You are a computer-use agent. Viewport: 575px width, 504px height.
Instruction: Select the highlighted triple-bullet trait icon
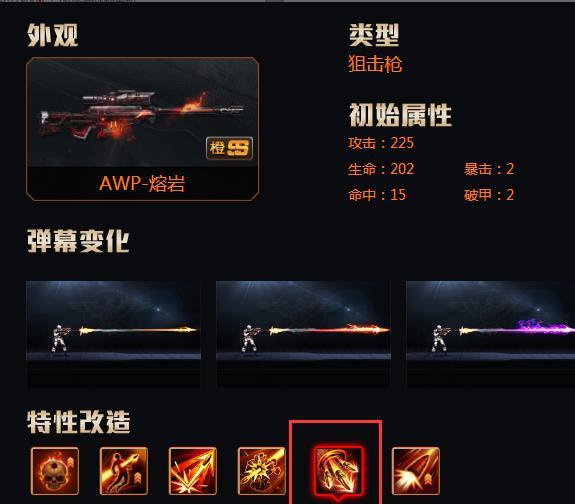click(338, 471)
